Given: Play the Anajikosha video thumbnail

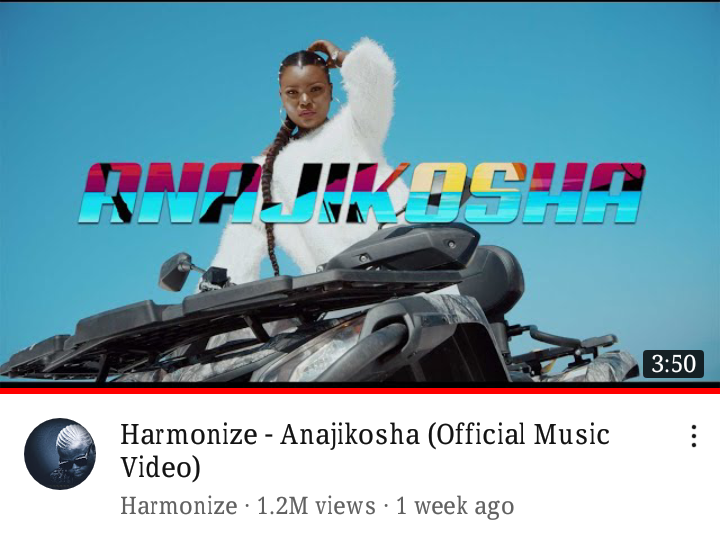Looking at the screenshot, I should click(x=360, y=192).
